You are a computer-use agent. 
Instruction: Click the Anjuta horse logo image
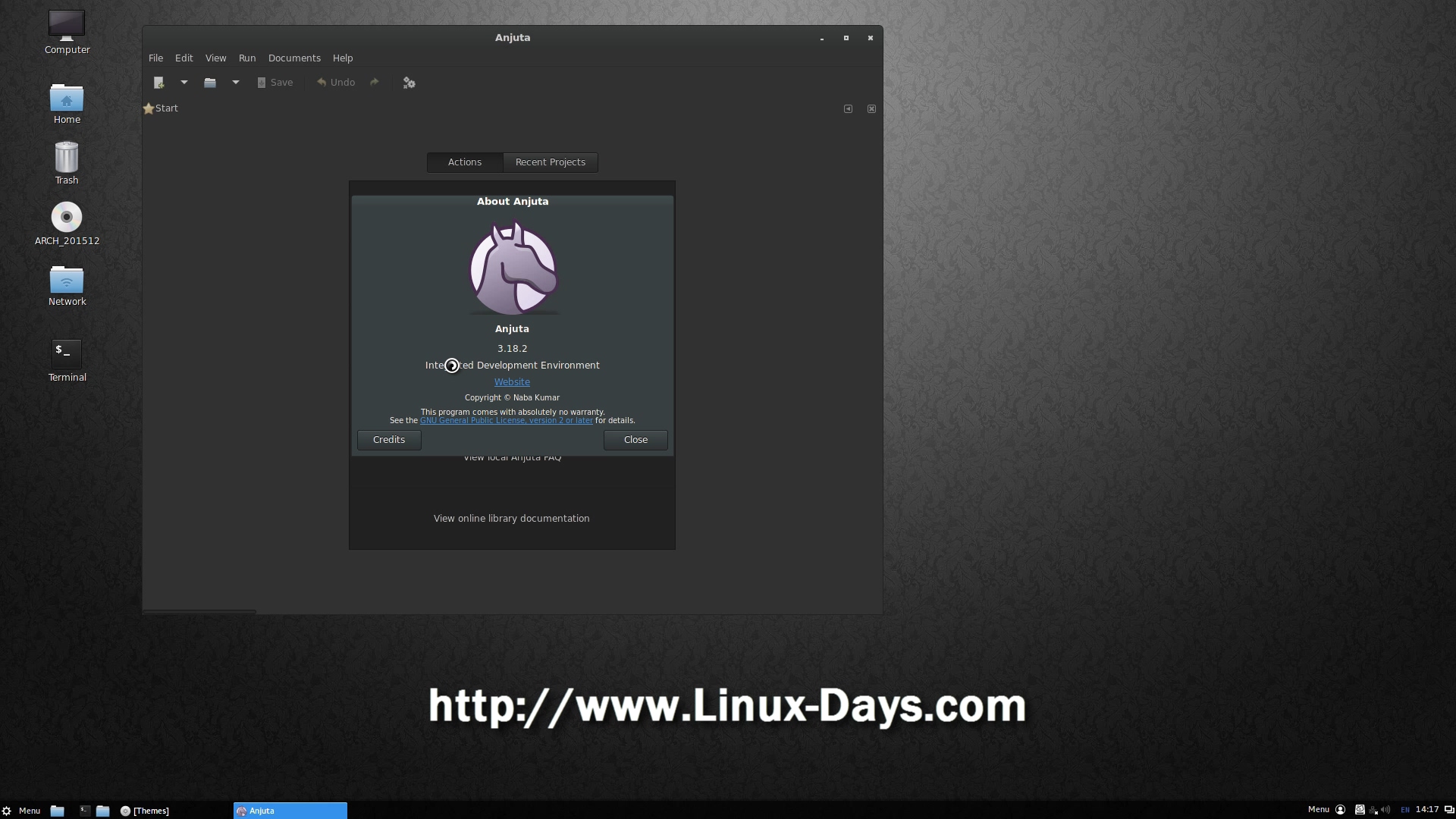tap(513, 268)
